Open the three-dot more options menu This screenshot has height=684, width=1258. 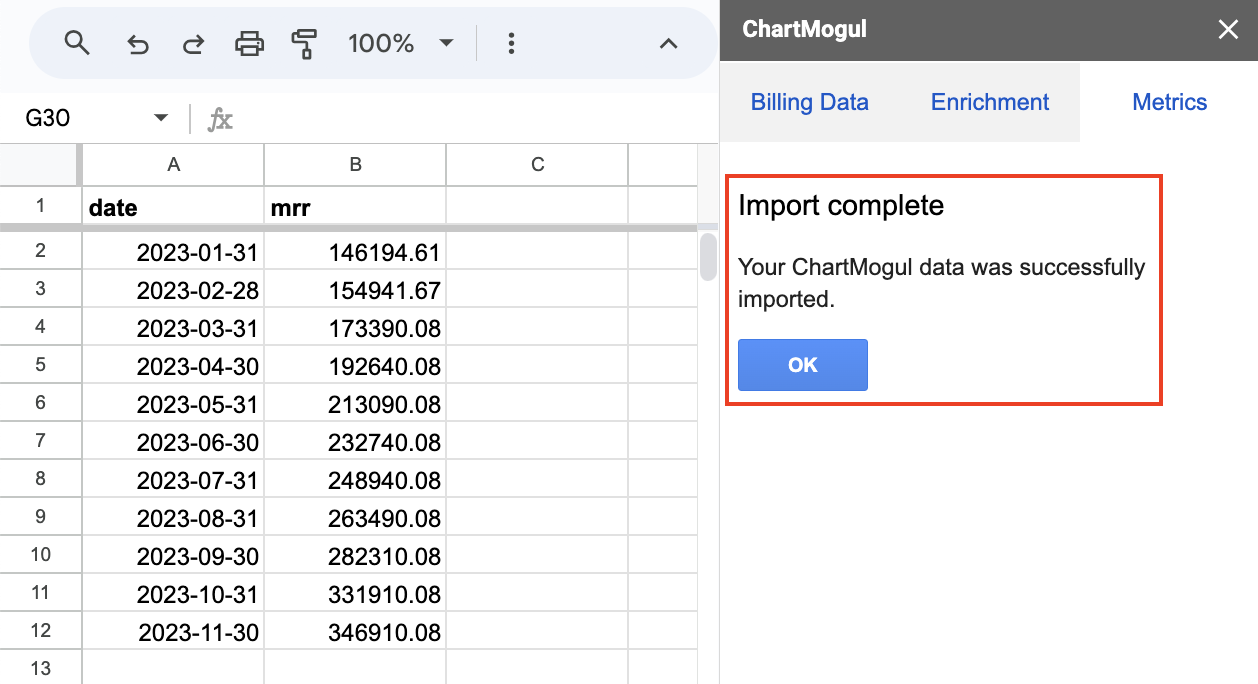(x=511, y=43)
